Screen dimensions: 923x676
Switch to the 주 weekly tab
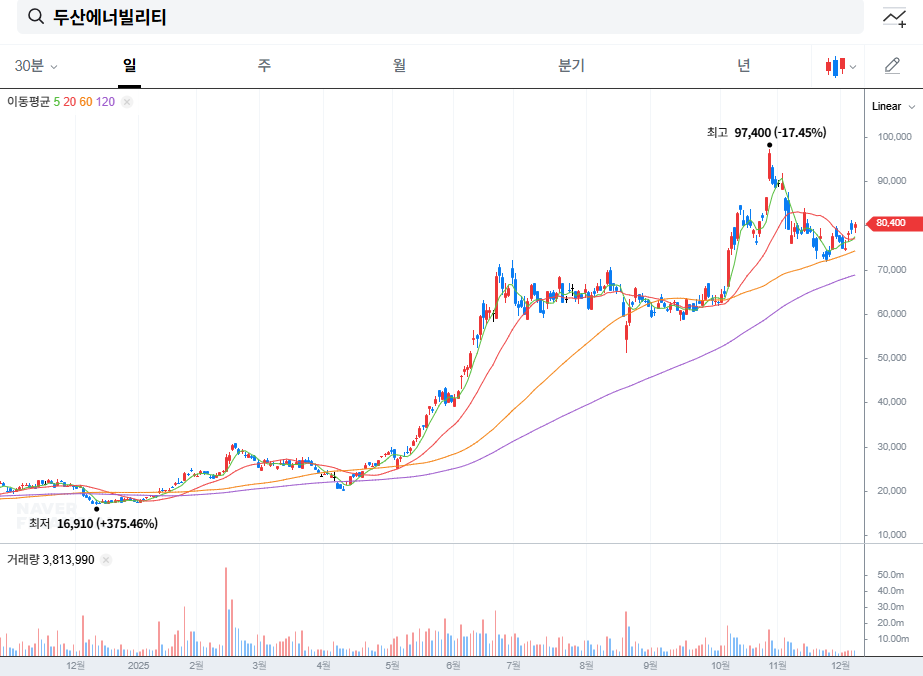[x=264, y=65]
